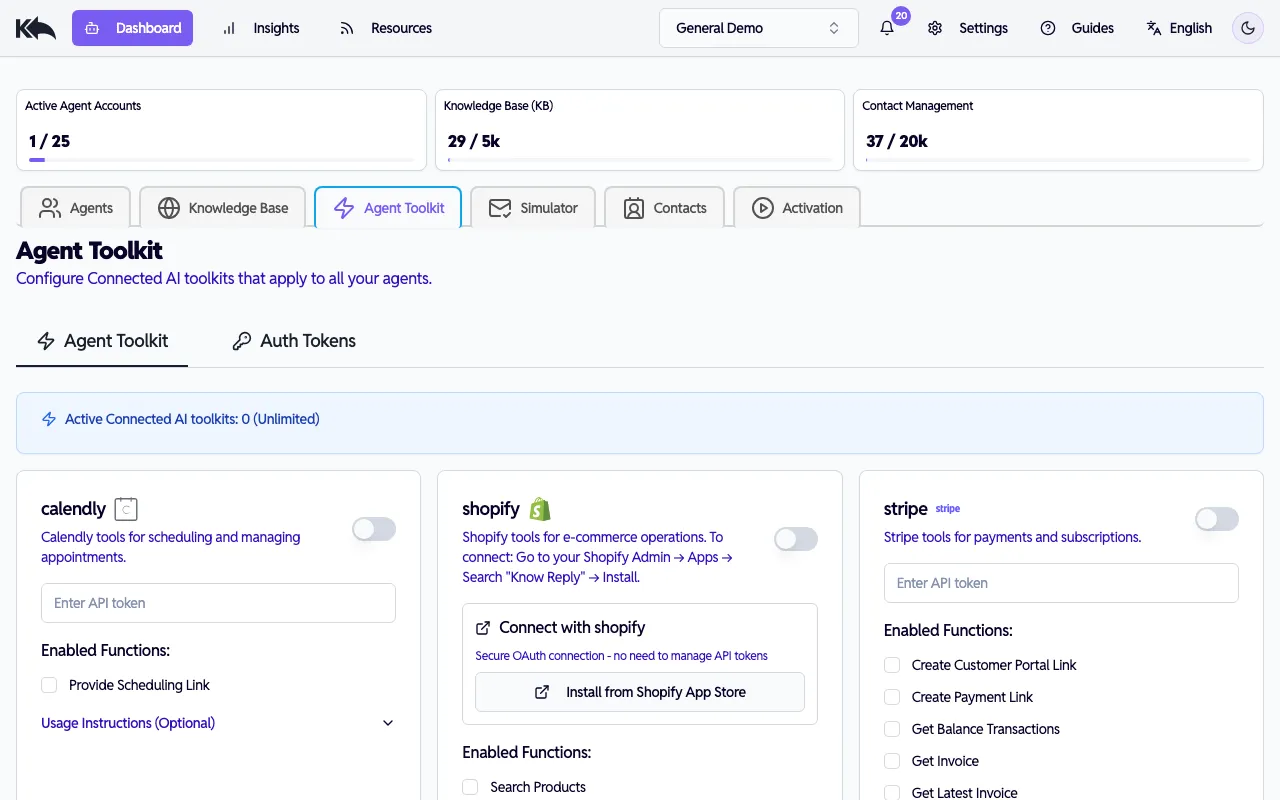This screenshot has width=1280, height=800.
Task: Enable the stripe toolkit toggle
Action: (x=1216, y=519)
